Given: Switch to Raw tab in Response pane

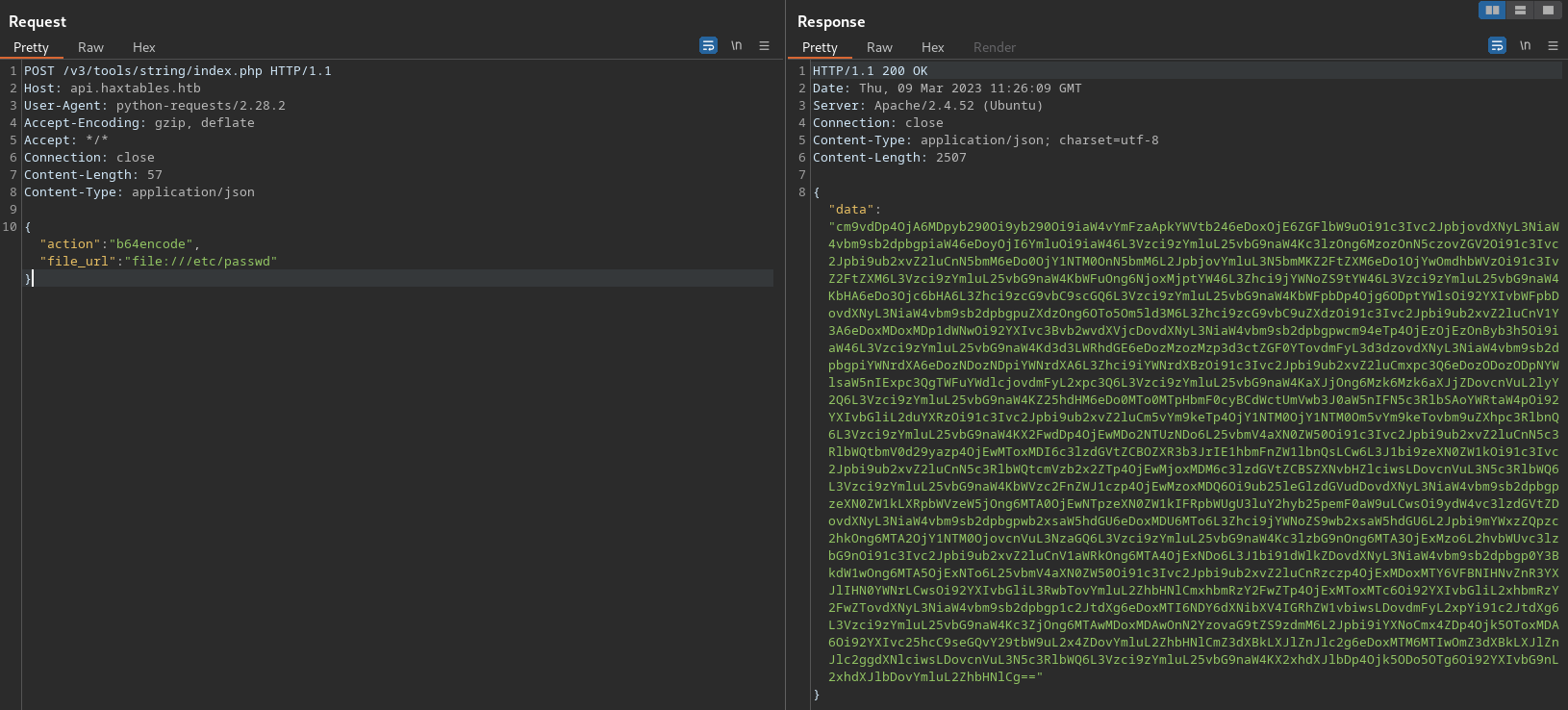Looking at the screenshot, I should [879, 47].
